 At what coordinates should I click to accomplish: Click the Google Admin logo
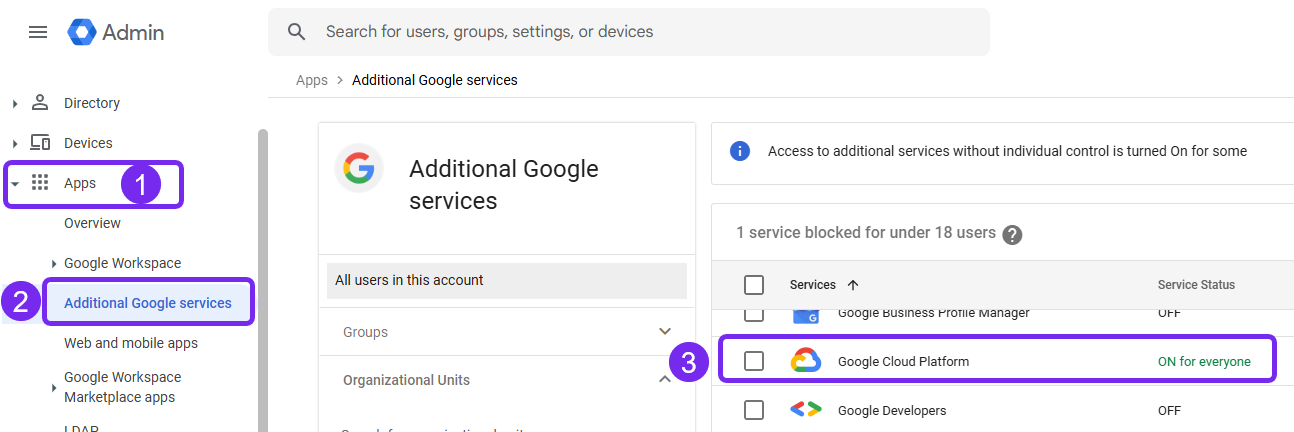click(81, 32)
